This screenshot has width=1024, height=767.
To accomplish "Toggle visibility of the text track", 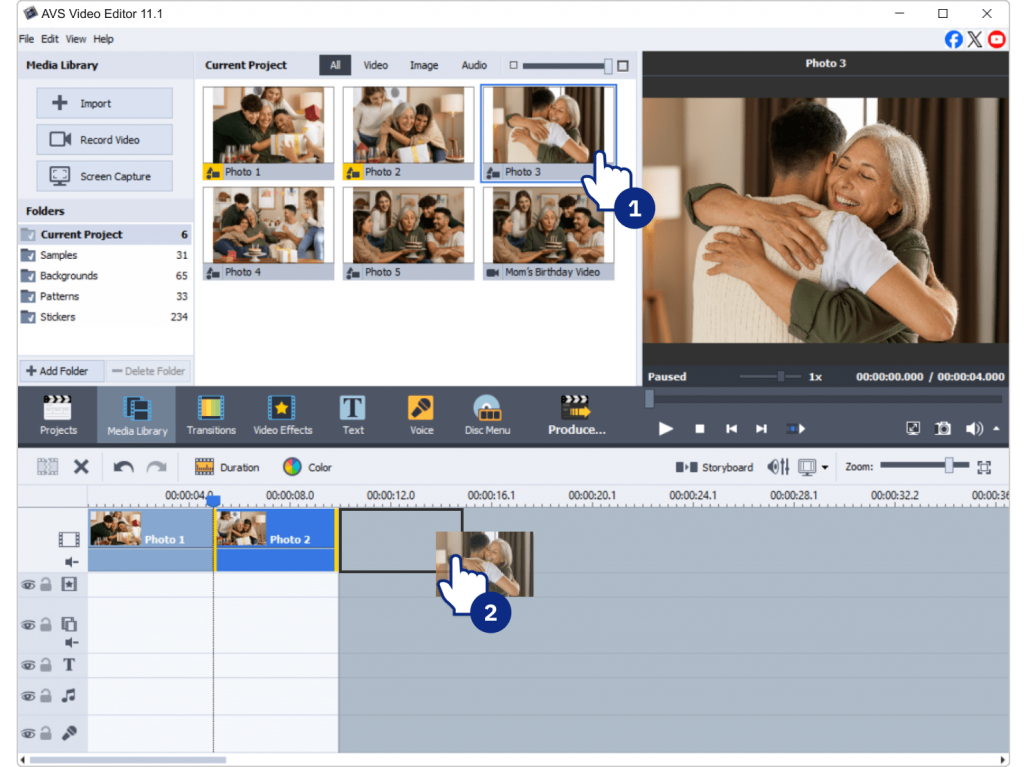I will tap(28, 665).
